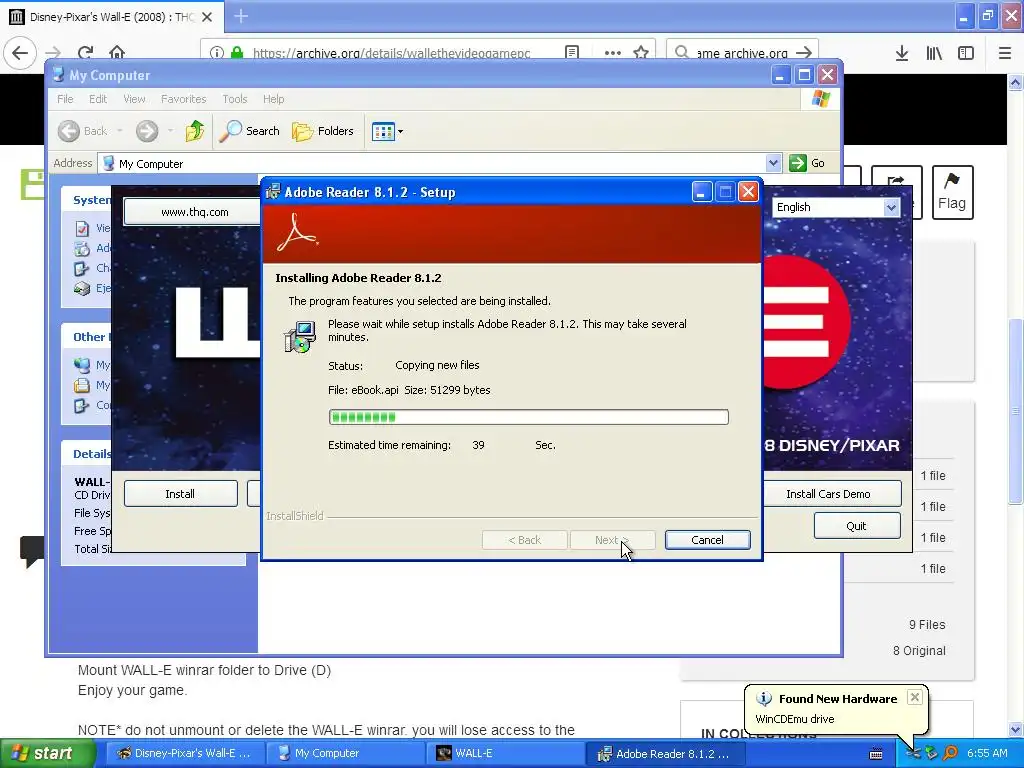Minimize the Adobe Reader Setup window

click(x=701, y=192)
